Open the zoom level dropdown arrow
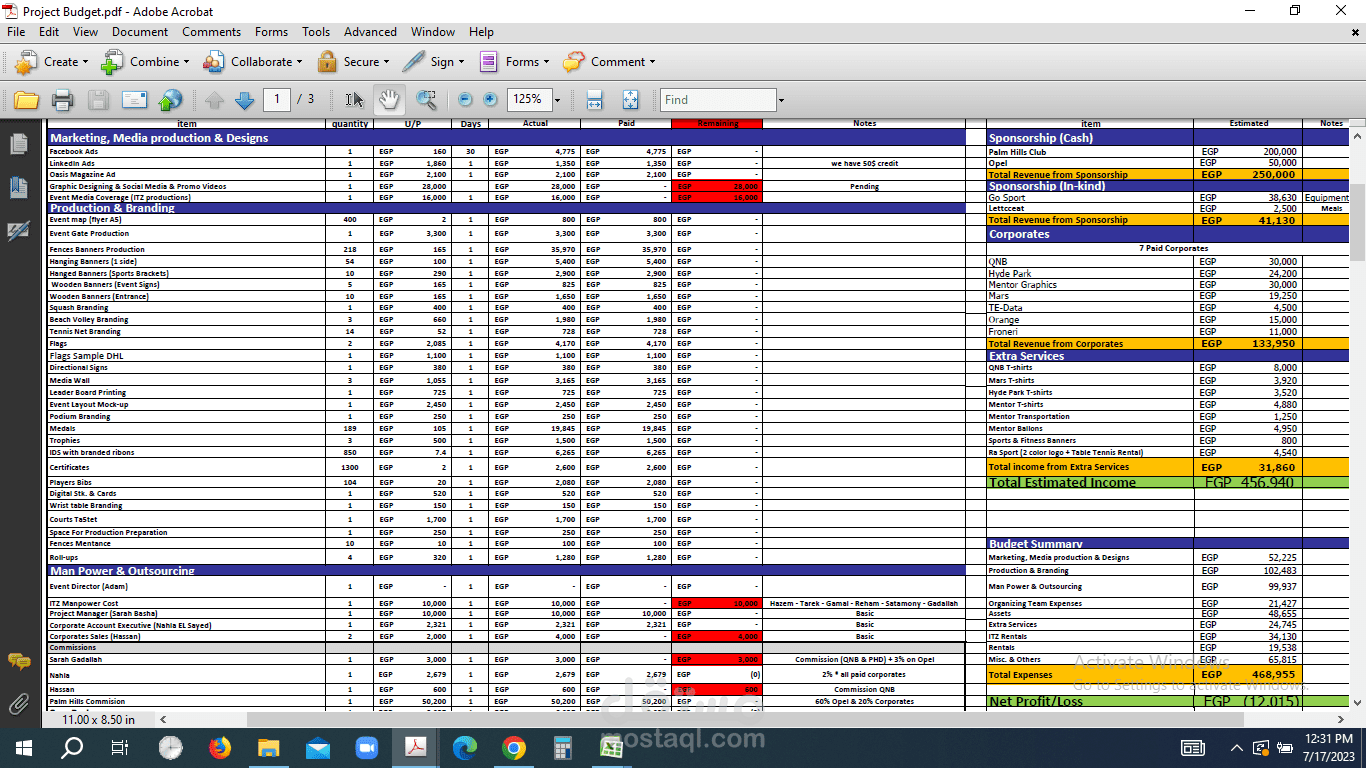1366x768 pixels. 557,100
